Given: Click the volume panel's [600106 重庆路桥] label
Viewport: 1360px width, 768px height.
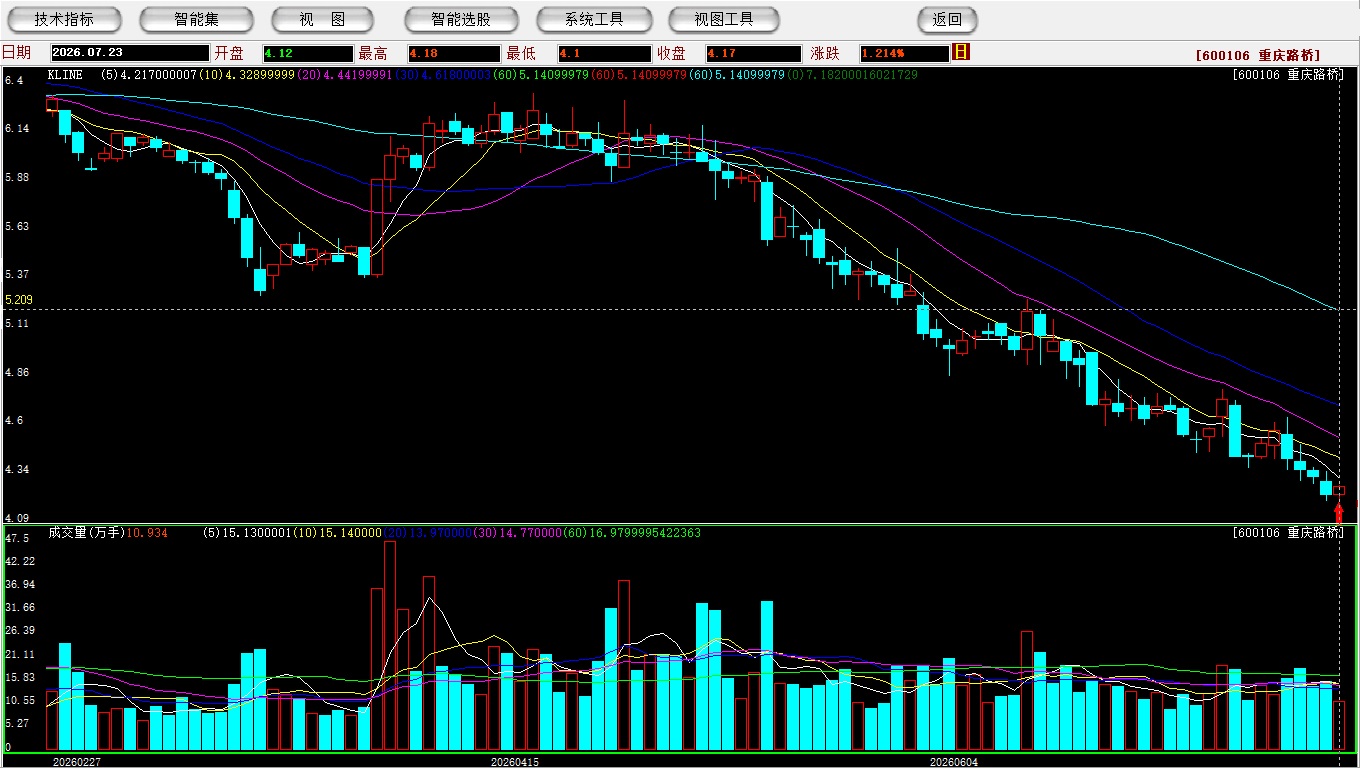Looking at the screenshot, I should coord(1289,533).
